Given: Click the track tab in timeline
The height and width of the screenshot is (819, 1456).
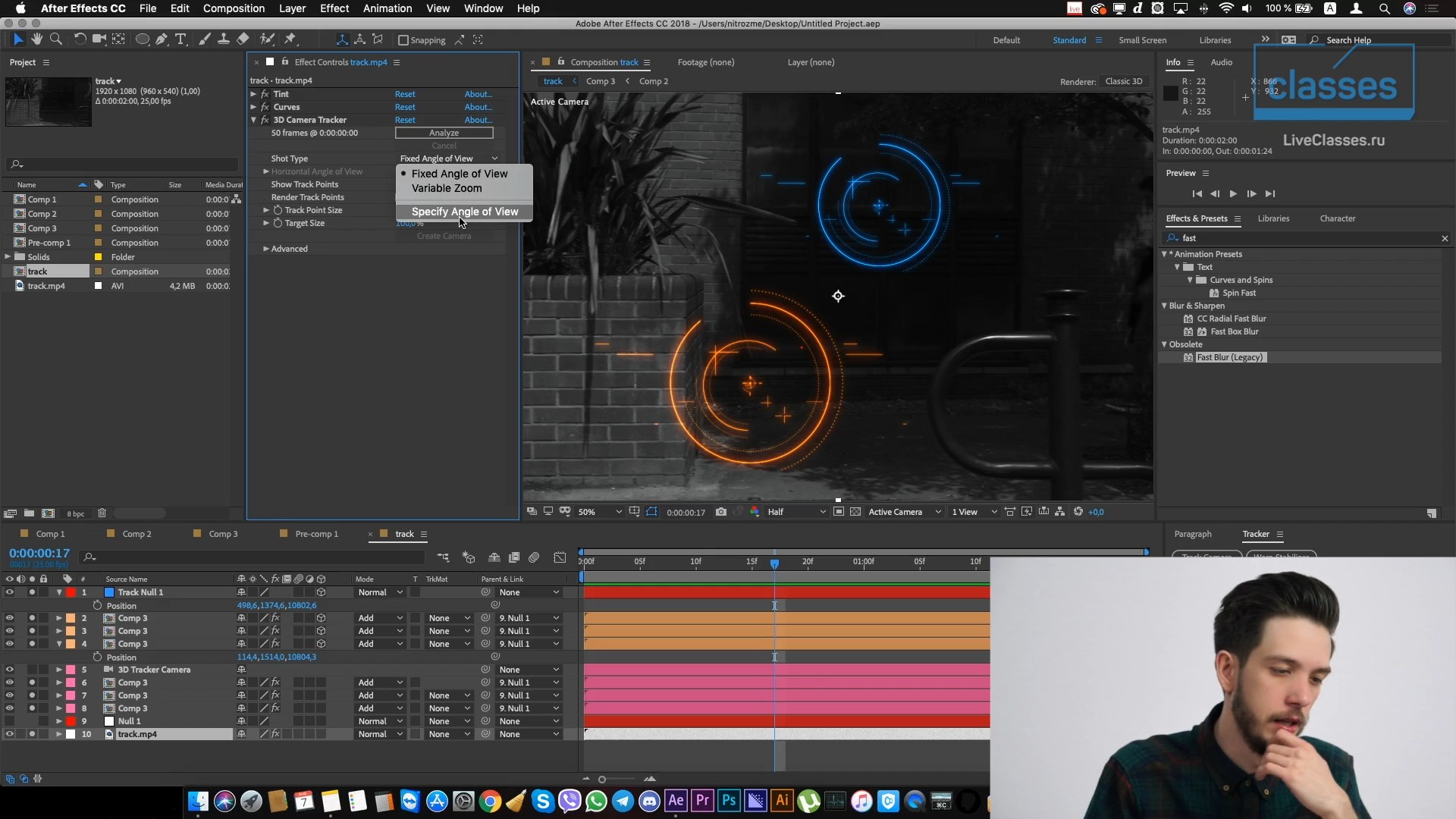Looking at the screenshot, I should pyautogui.click(x=404, y=533).
